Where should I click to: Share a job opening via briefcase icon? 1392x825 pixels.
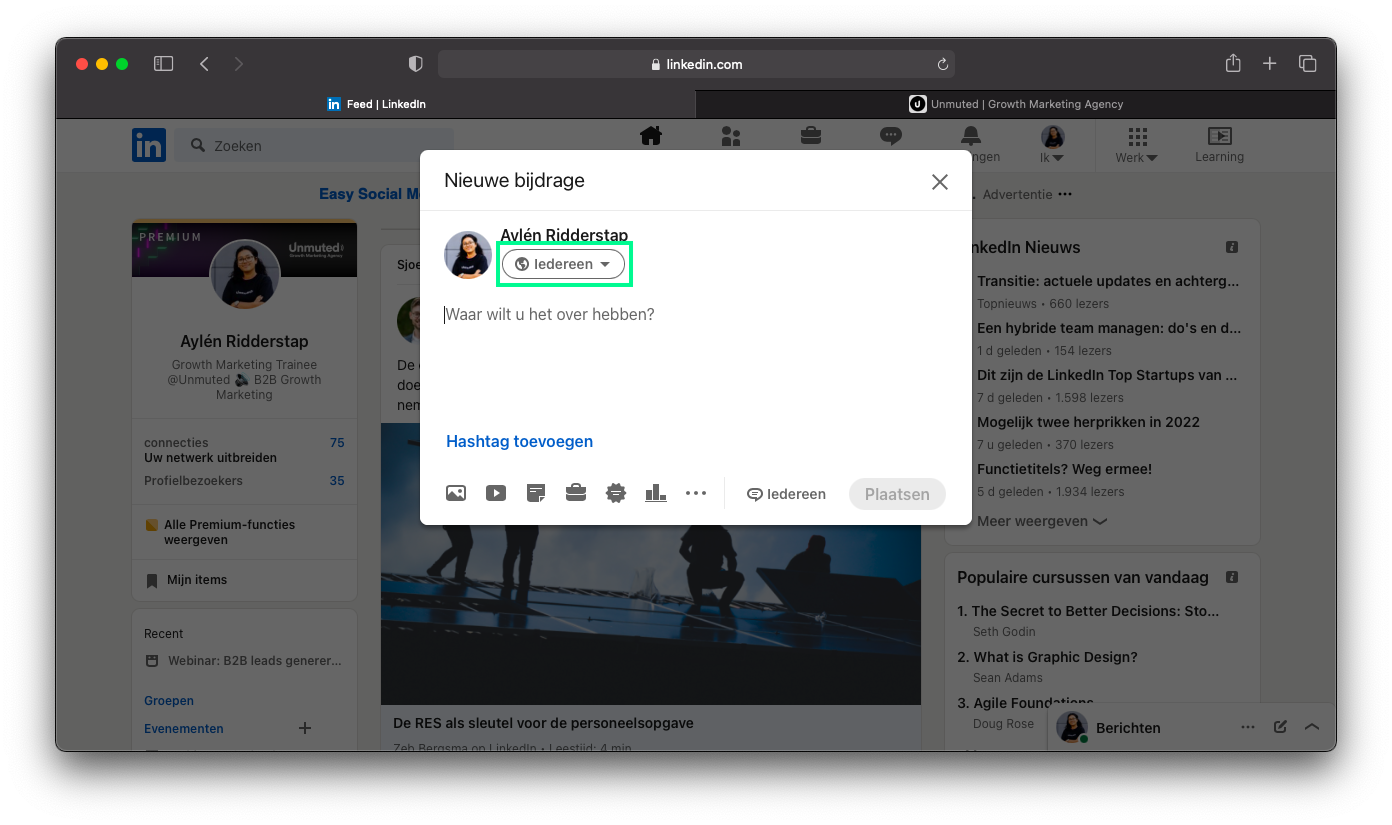click(576, 493)
